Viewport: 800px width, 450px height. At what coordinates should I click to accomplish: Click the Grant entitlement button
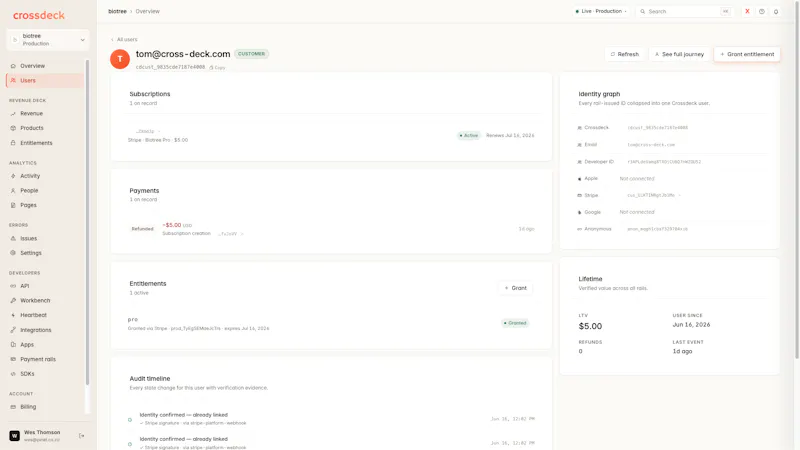click(x=747, y=54)
